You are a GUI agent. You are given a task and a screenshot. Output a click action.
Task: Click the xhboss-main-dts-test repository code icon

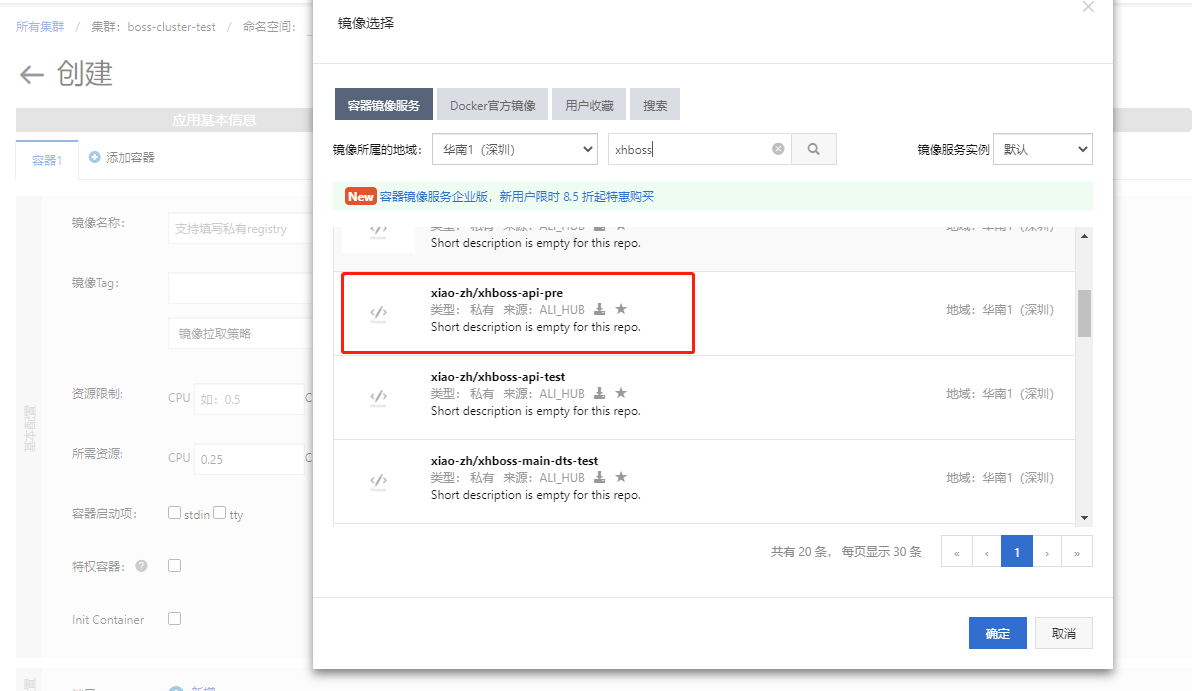click(x=379, y=480)
